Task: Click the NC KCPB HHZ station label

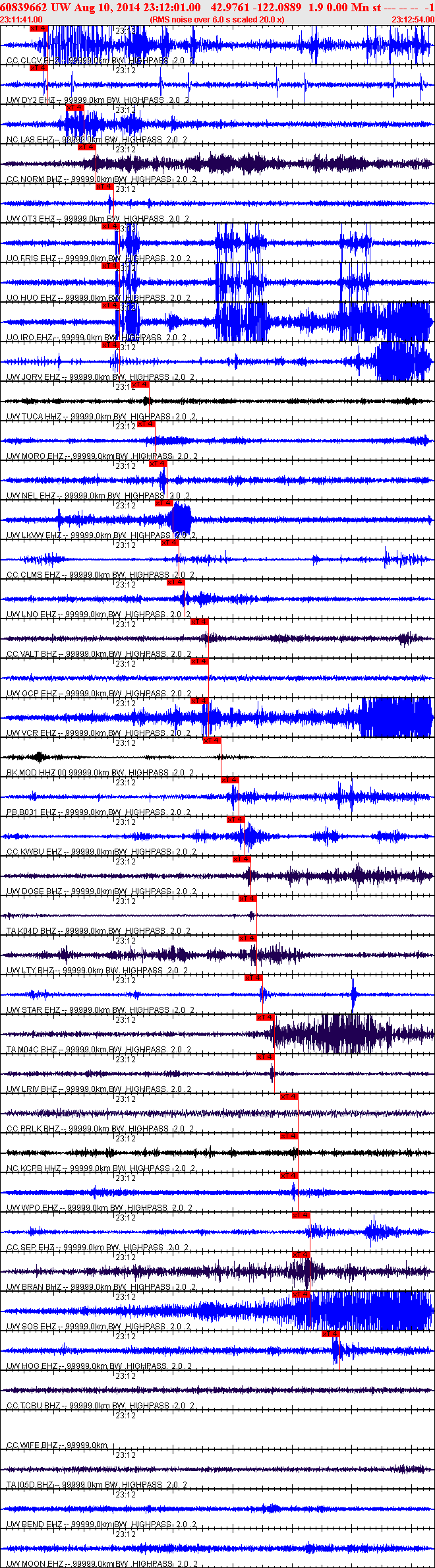Action: pos(34,1168)
